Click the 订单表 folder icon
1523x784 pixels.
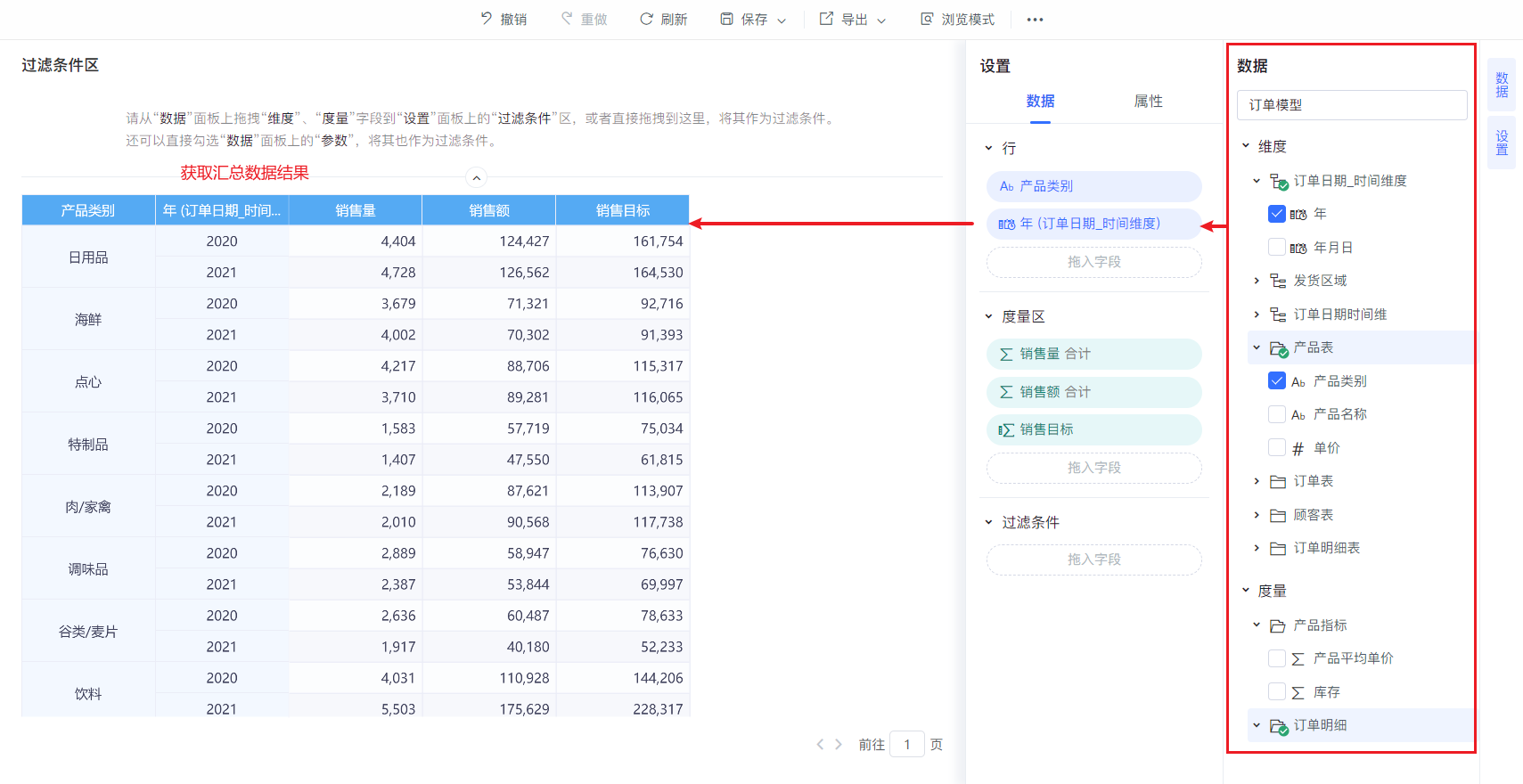click(1278, 481)
